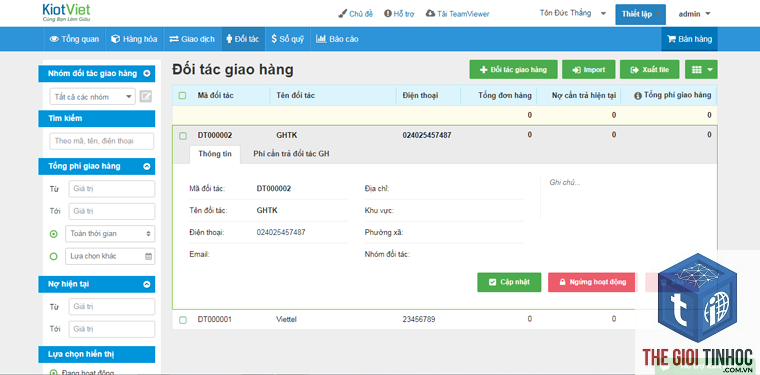Open the Lựa chọn khác date picker

pos(110,256)
